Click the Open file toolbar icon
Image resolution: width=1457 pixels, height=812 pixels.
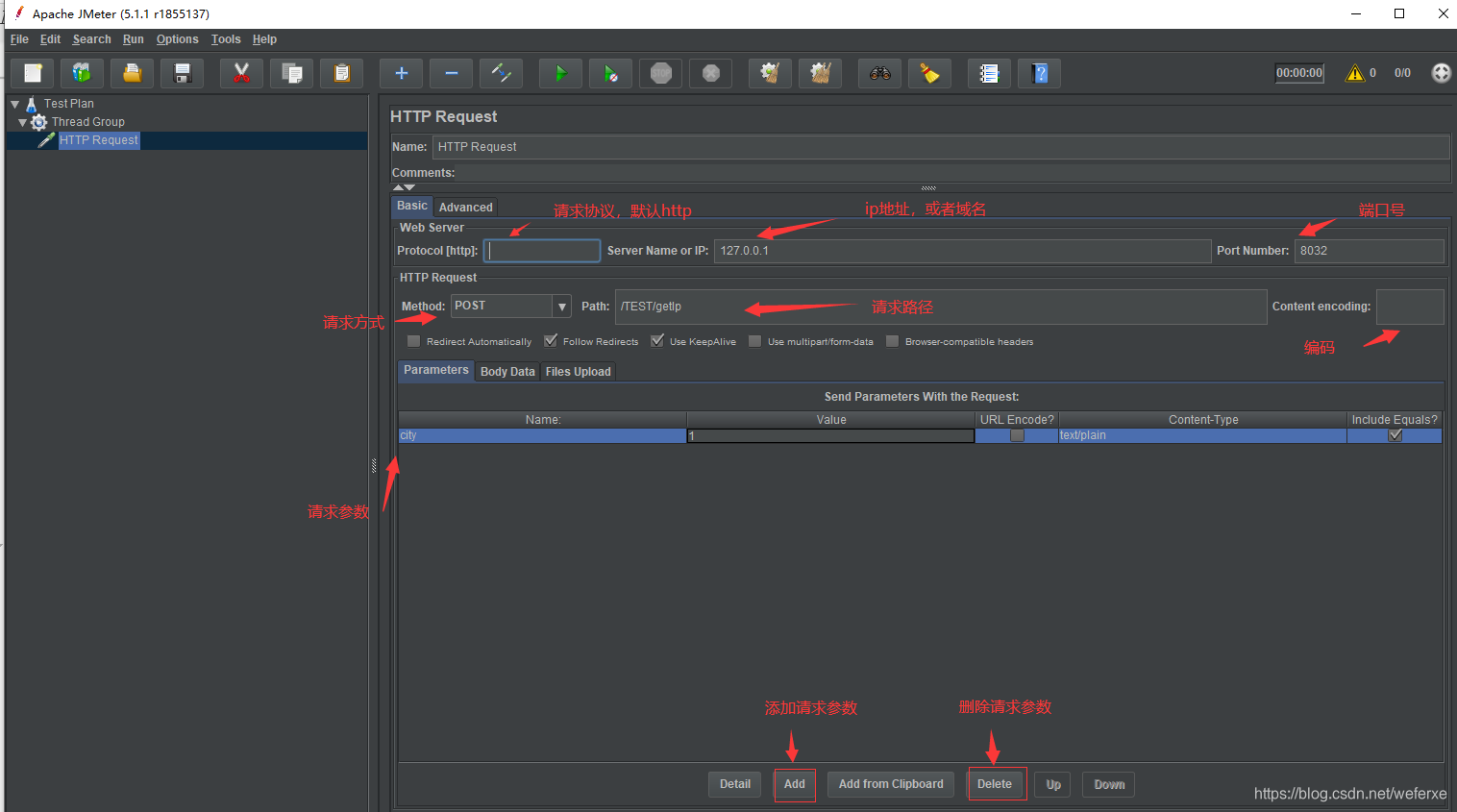(132, 73)
